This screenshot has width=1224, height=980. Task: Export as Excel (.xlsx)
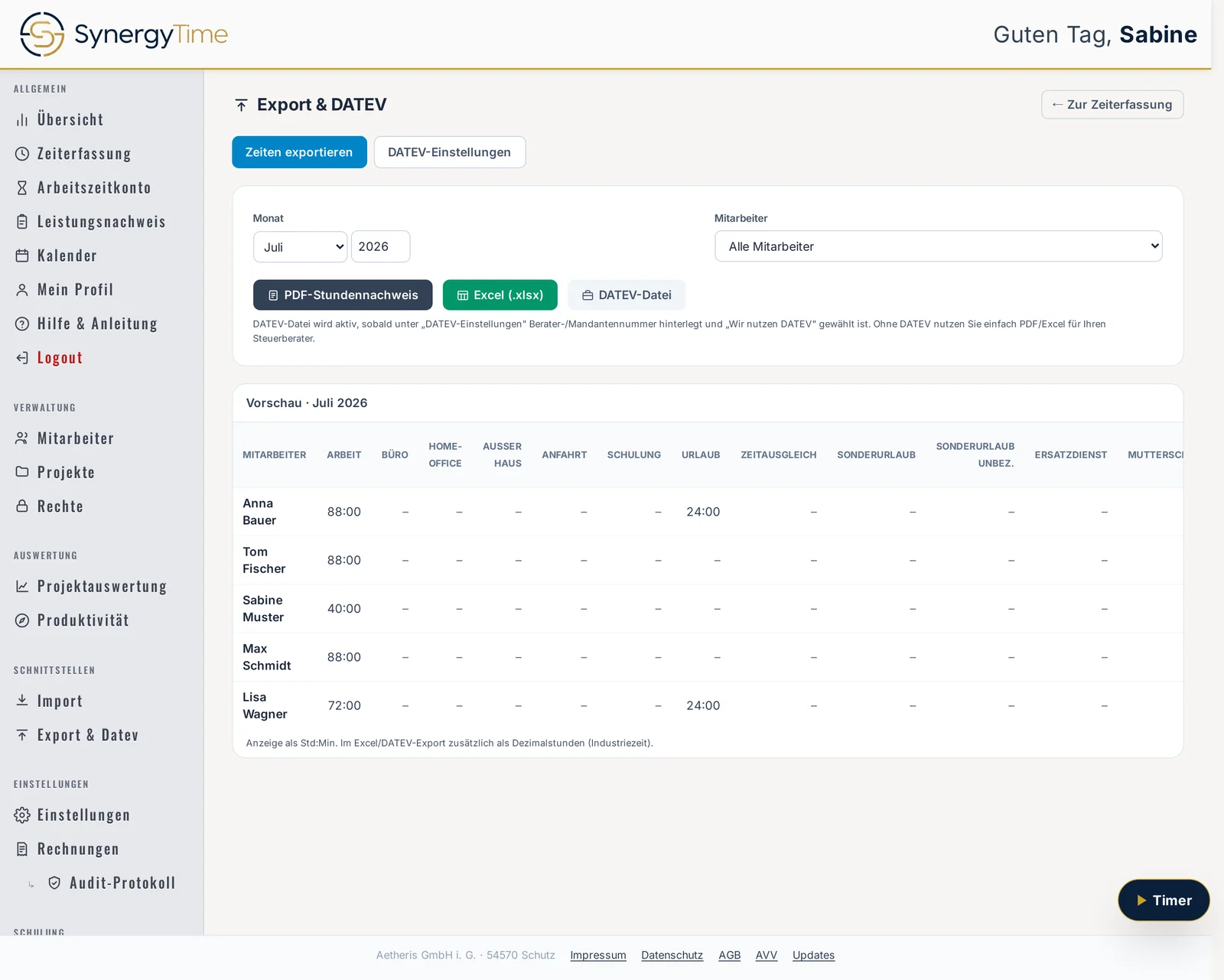tap(500, 295)
